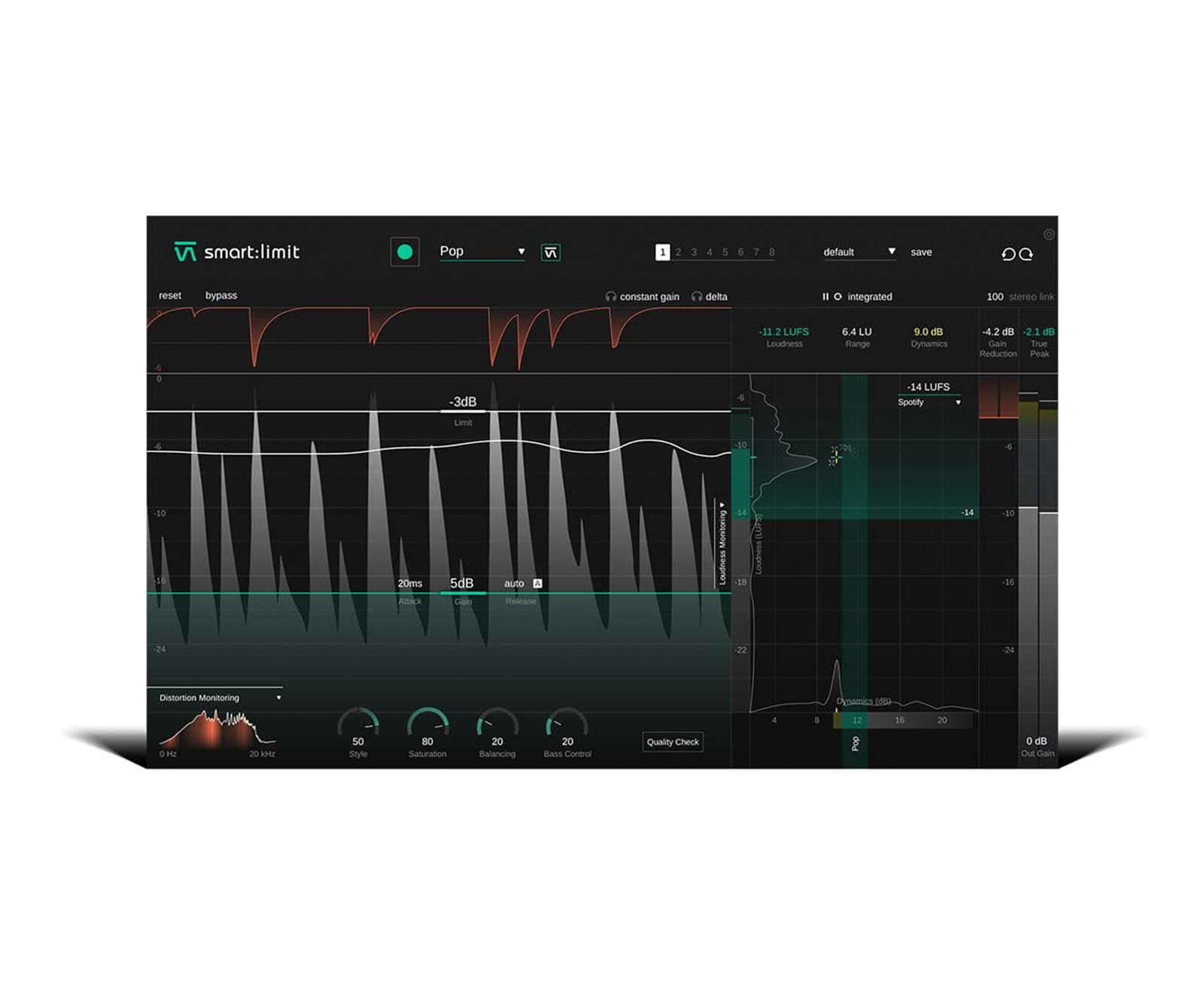Save the current preset
The height and width of the screenshot is (993, 1204).
point(921,252)
